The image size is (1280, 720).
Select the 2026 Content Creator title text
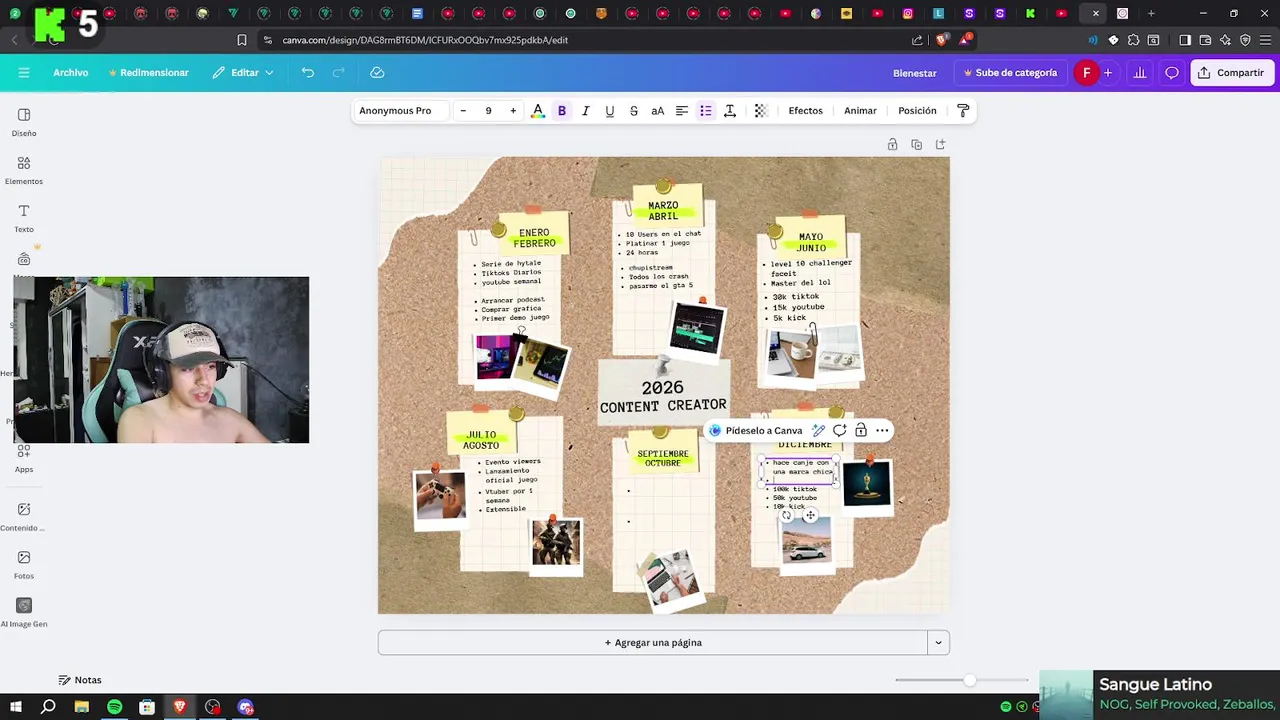[663, 396]
